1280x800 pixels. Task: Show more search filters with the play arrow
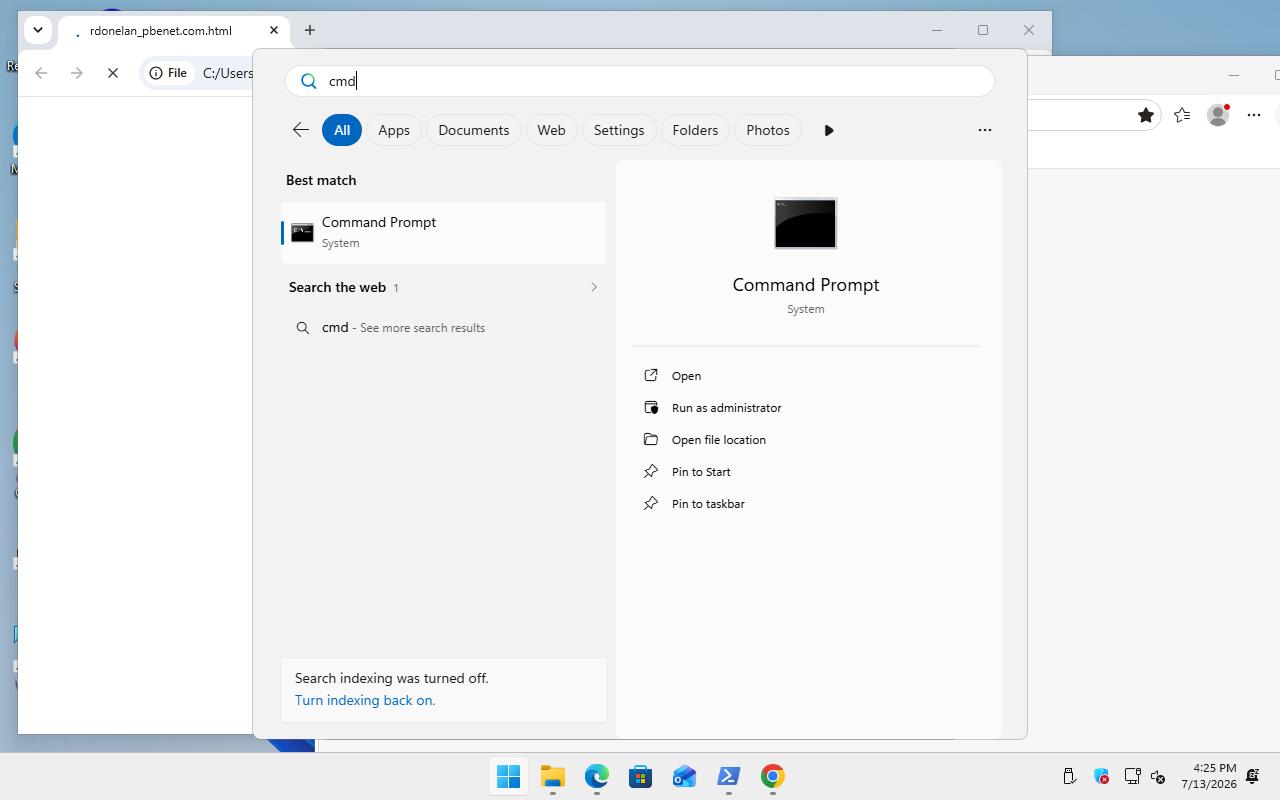click(x=829, y=130)
